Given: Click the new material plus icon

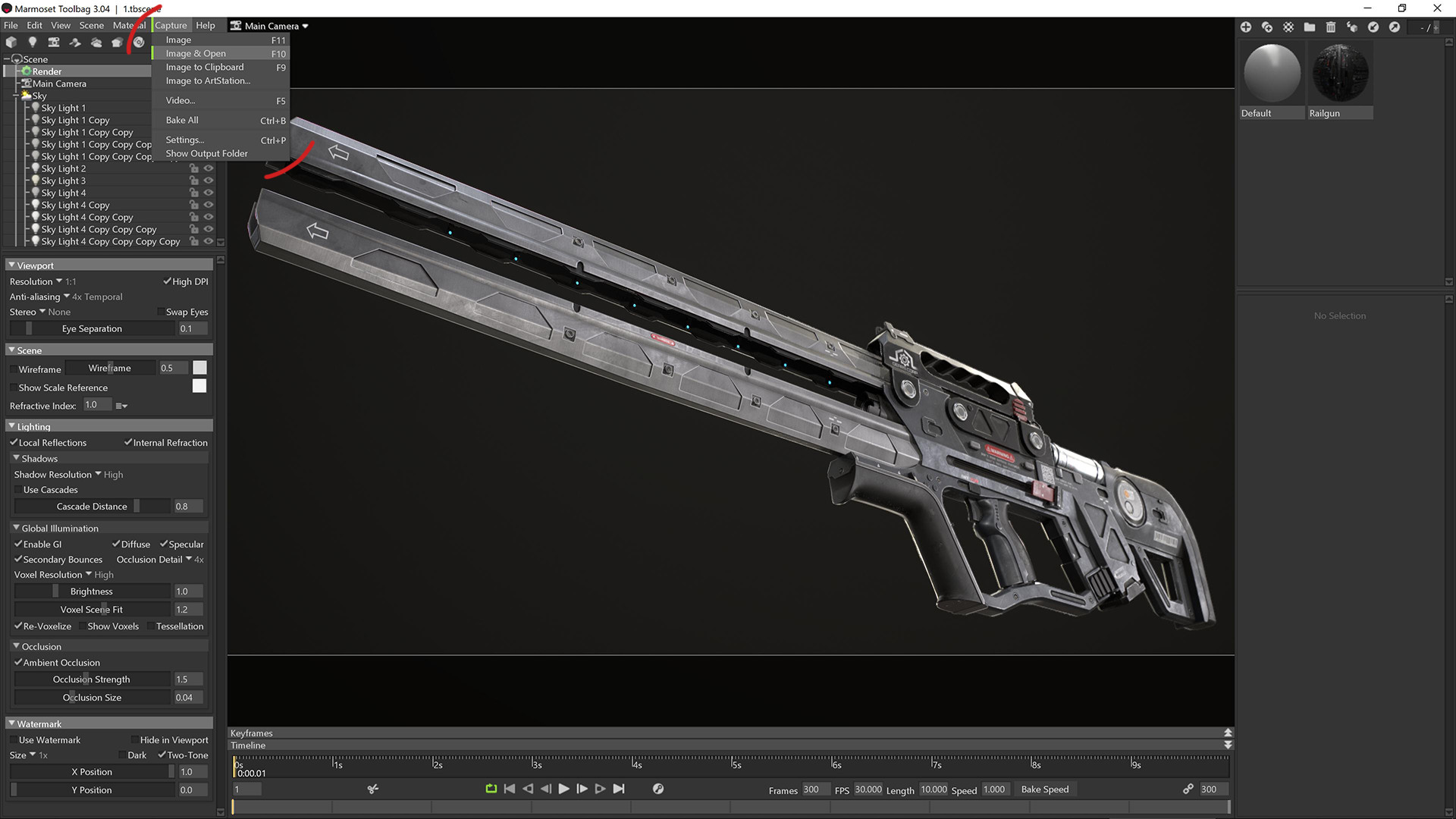Looking at the screenshot, I should pos(1246,27).
